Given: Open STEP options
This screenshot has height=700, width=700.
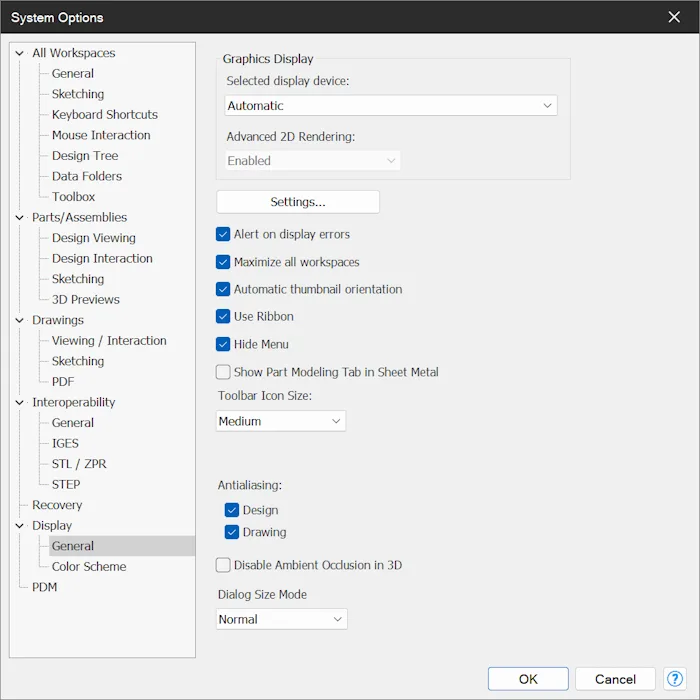Looking at the screenshot, I should 66,484.
